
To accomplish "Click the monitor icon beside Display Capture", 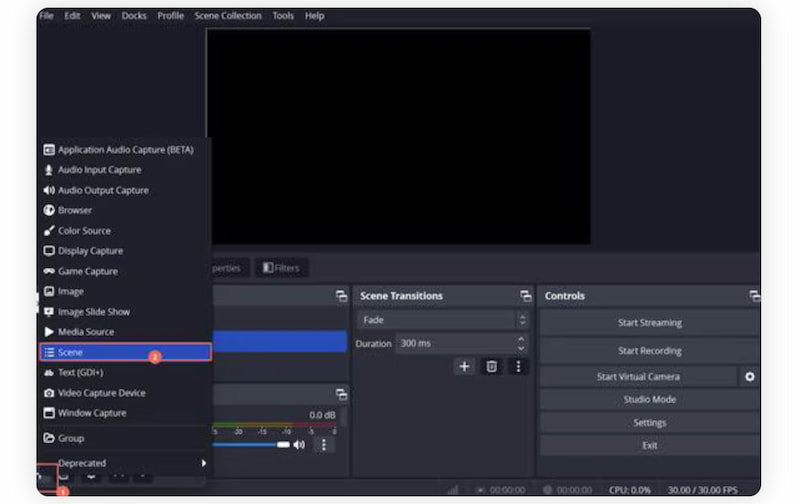I will pos(49,251).
